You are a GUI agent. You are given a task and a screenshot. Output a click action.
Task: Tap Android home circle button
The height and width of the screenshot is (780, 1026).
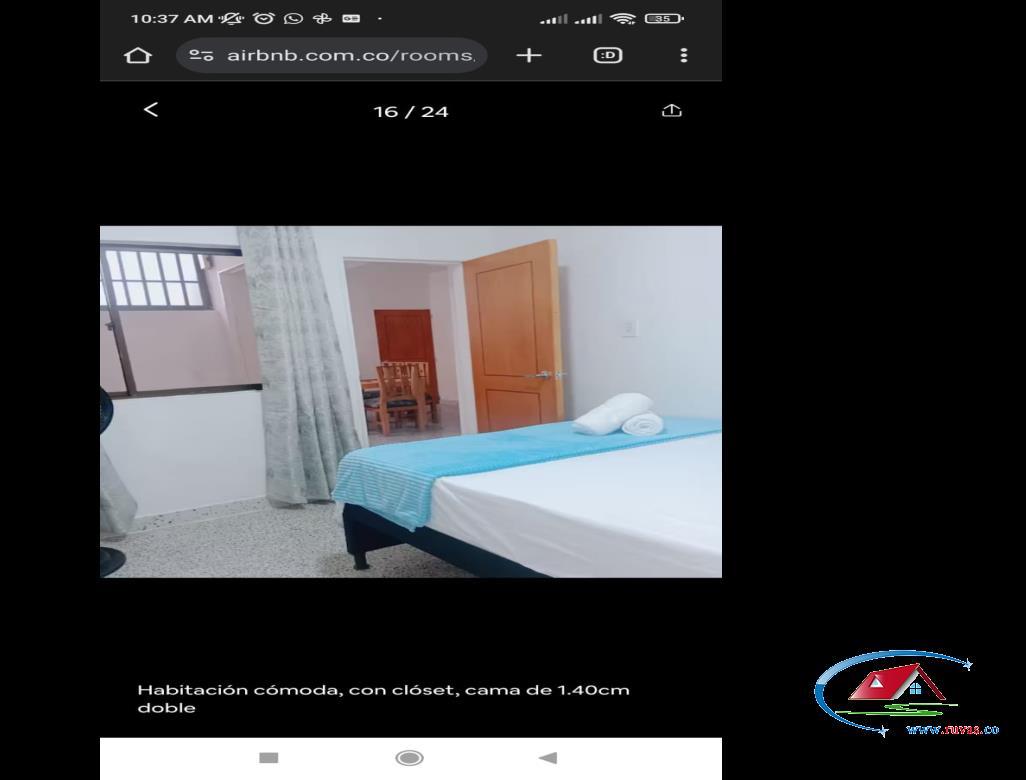coord(410,758)
